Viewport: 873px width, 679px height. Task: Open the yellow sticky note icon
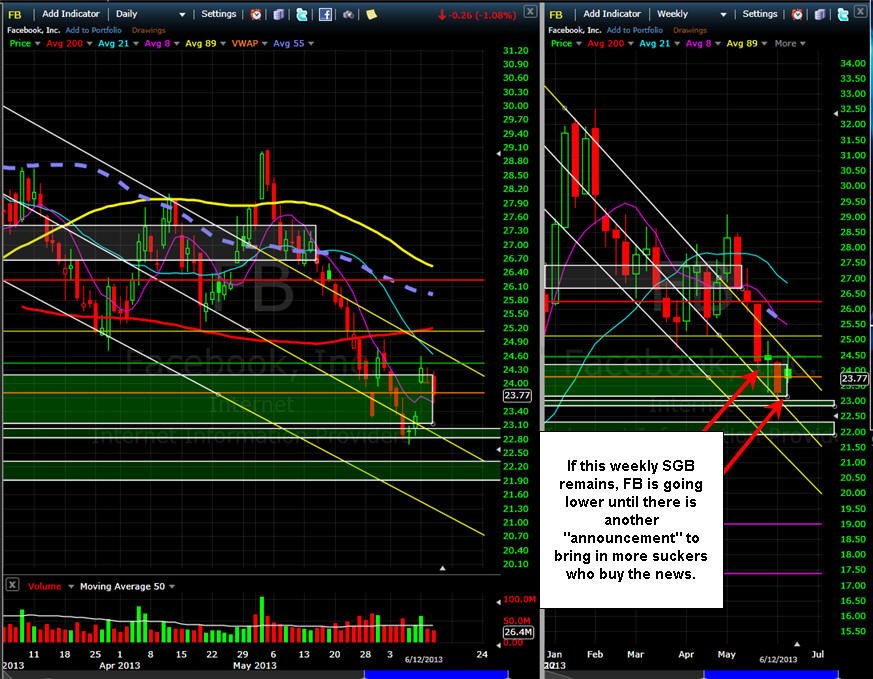point(371,14)
